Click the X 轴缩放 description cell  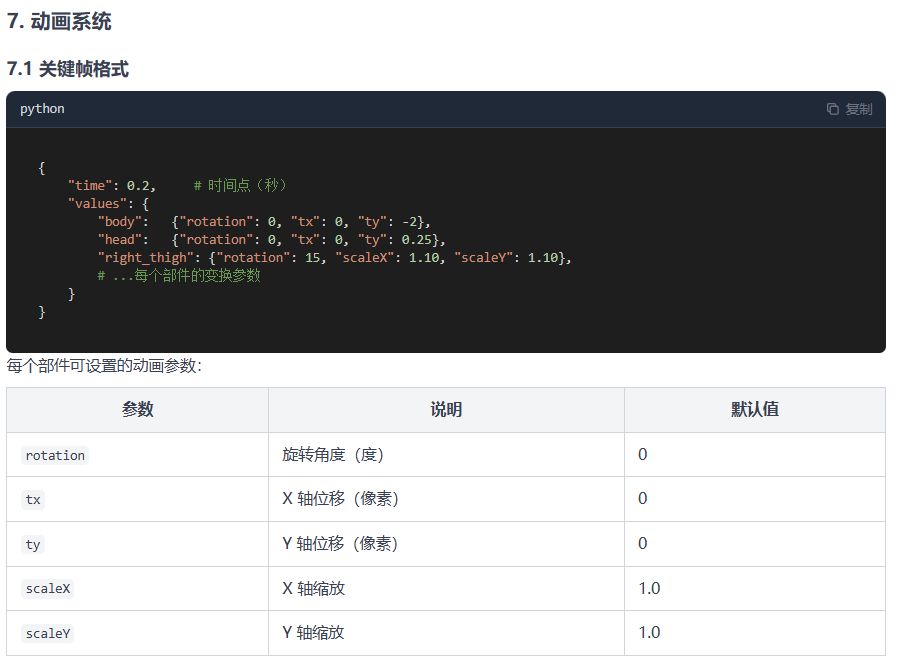[x=314, y=589]
